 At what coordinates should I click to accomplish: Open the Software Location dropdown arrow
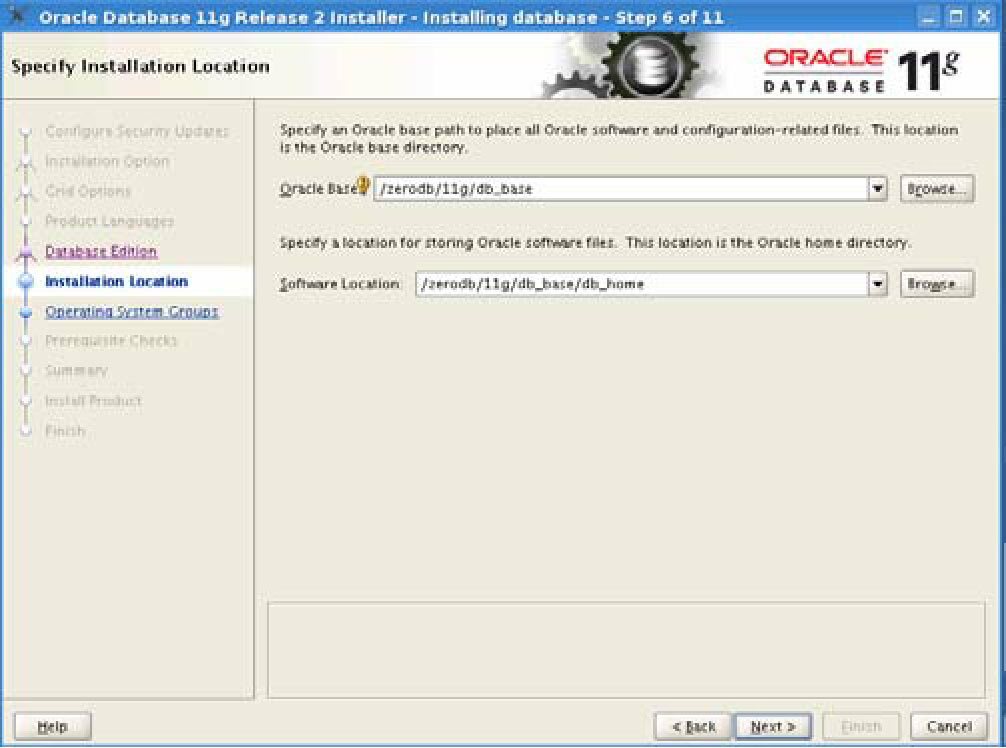pyautogui.click(x=877, y=284)
